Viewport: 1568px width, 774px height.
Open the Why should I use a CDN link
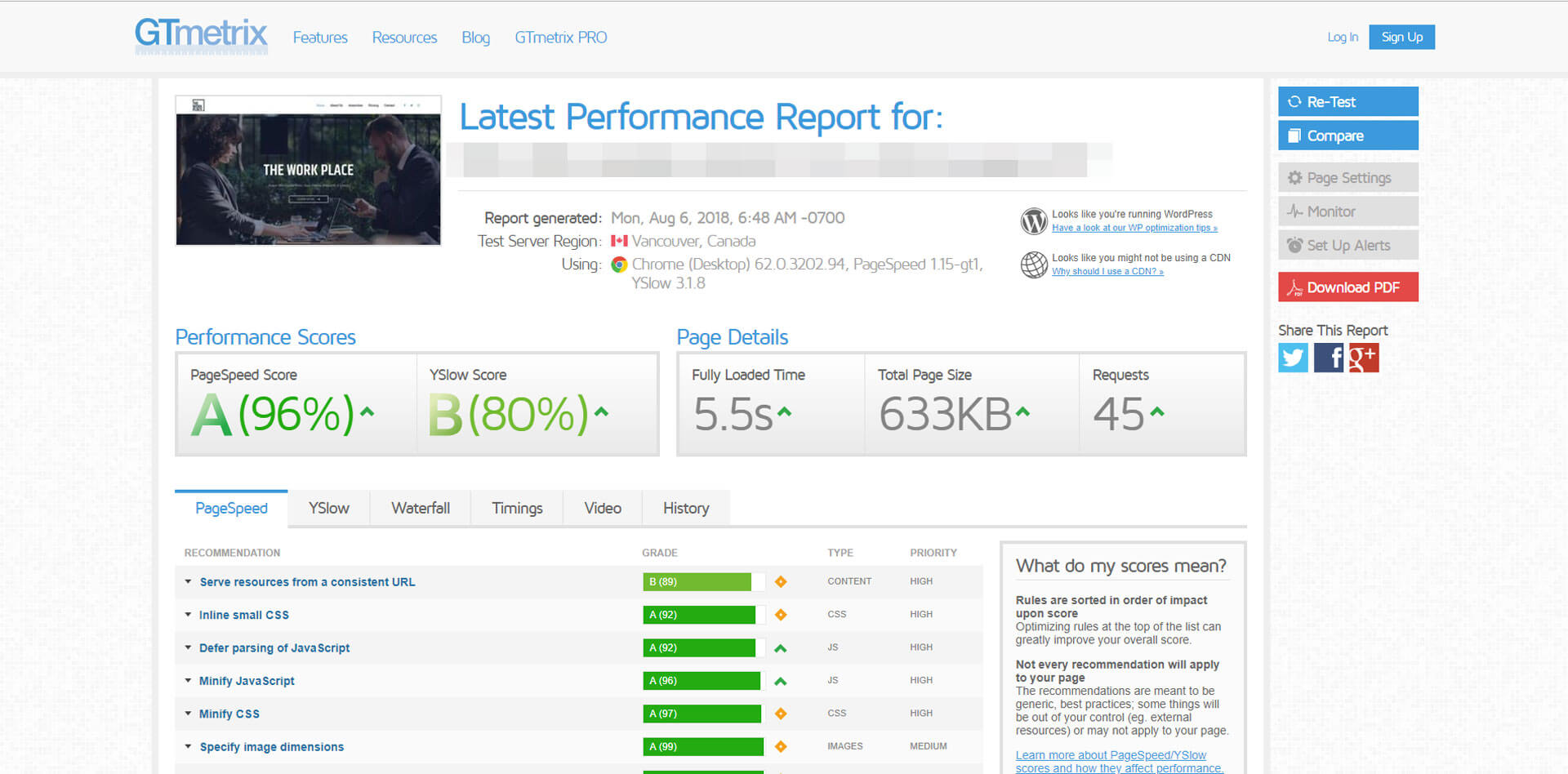[x=1107, y=271]
